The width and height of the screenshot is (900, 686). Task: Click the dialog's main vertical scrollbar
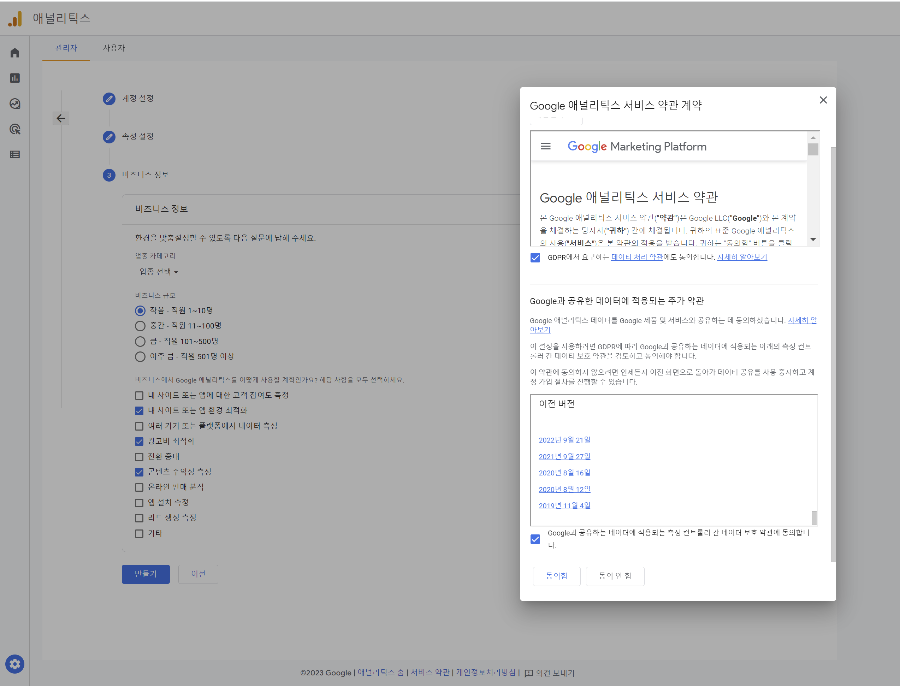(x=833, y=354)
